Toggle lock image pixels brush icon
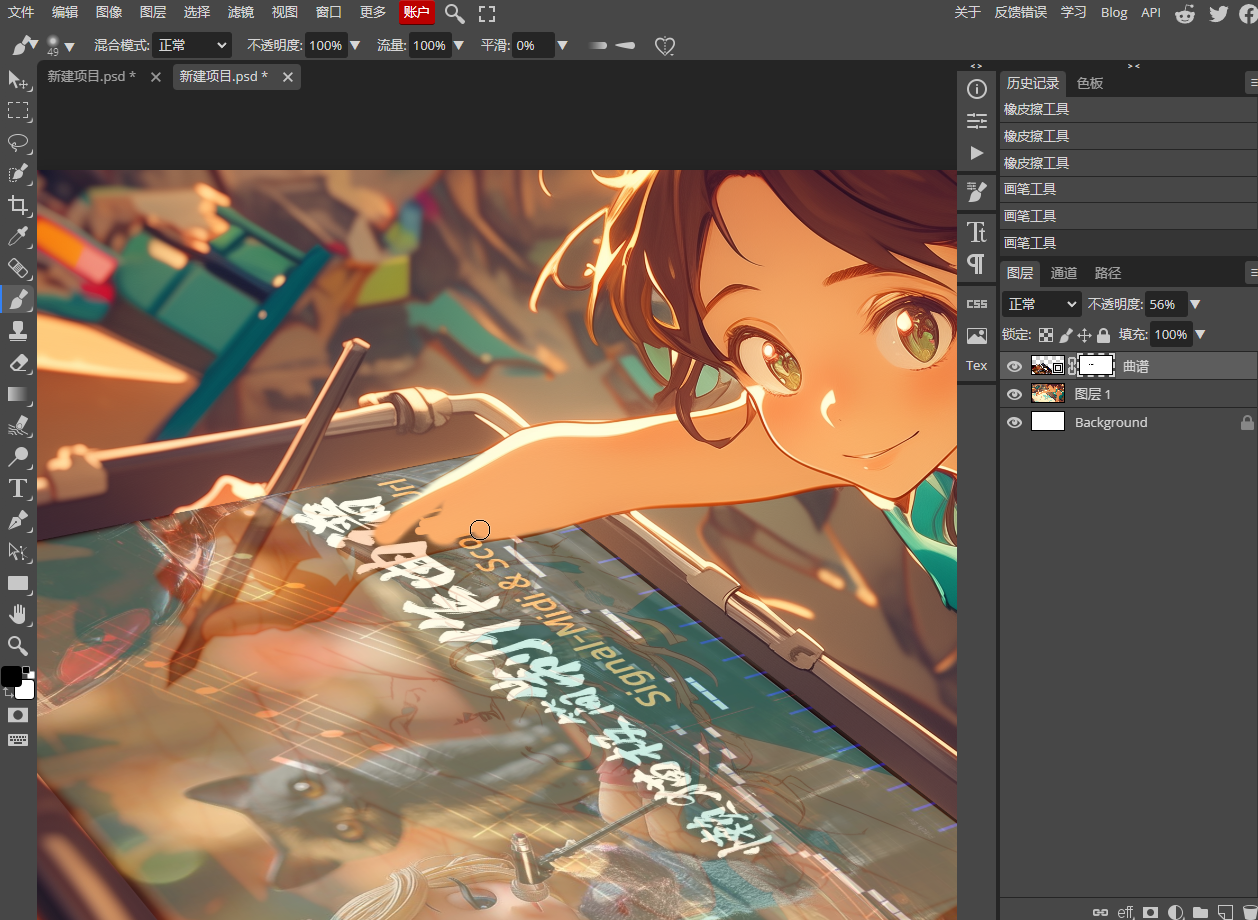 [1066, 335]
